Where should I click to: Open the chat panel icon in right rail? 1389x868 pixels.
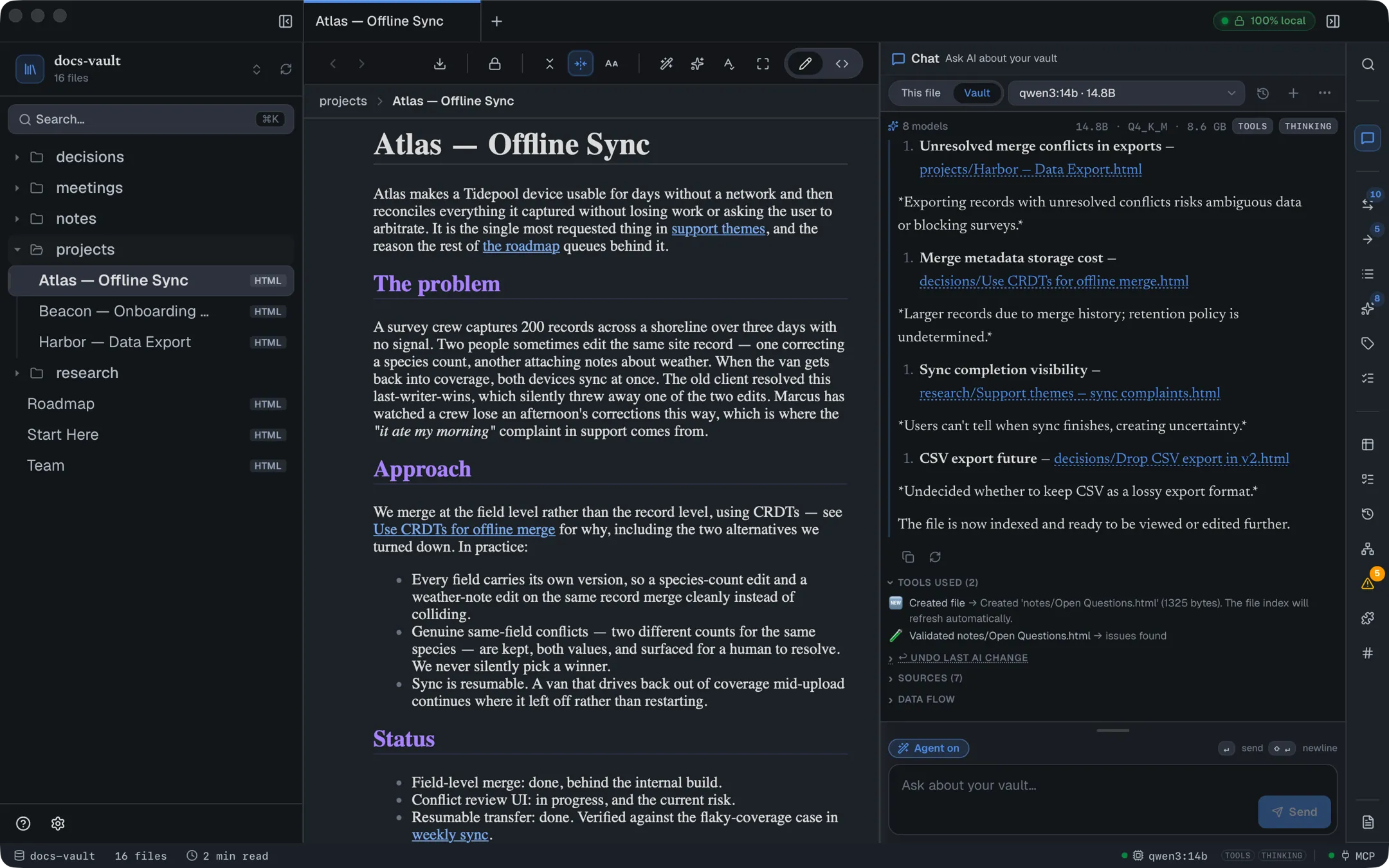pyautogui.click(x=1368, y=138)
